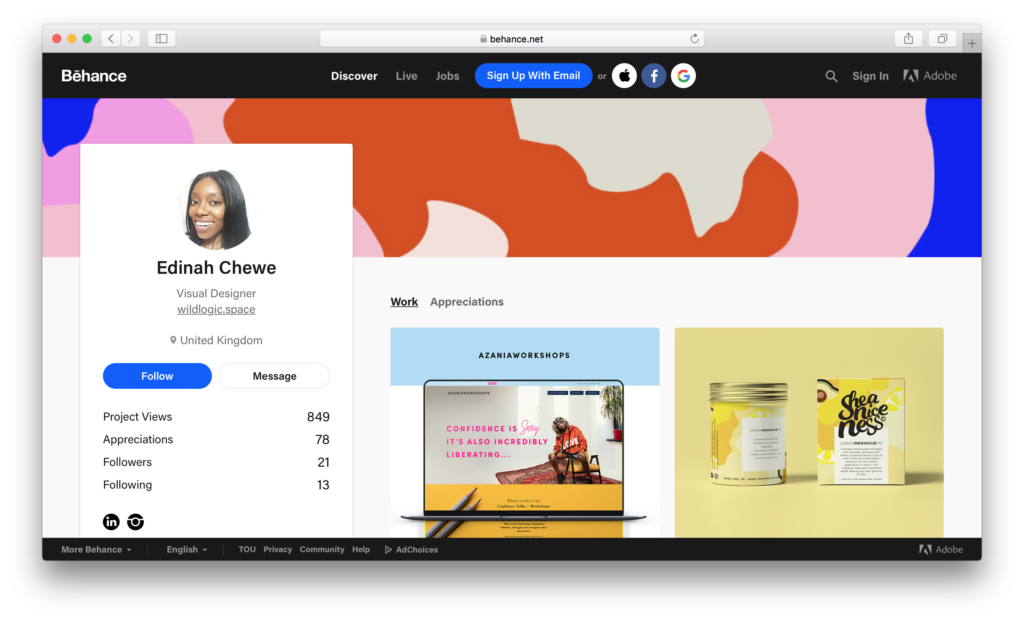Click the Behance logo

click(93, 76)
